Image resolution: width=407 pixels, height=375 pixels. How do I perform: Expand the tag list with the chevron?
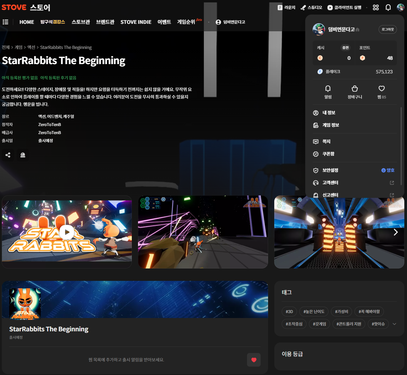point(394,324)
